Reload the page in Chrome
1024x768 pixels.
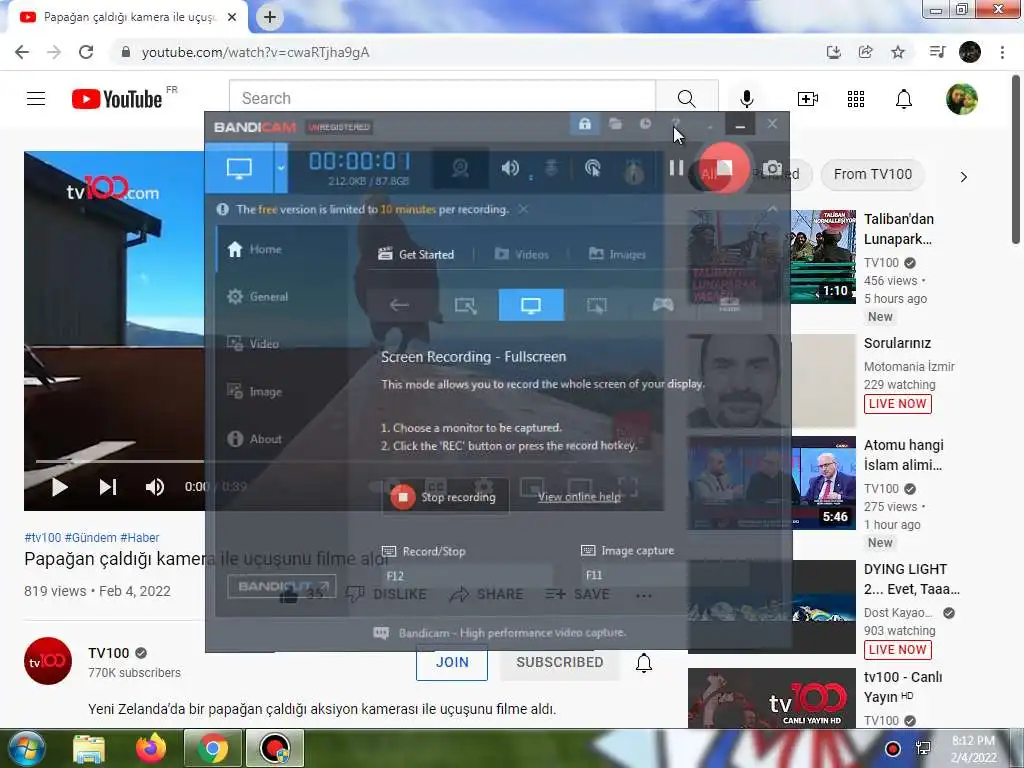[86, 52]
